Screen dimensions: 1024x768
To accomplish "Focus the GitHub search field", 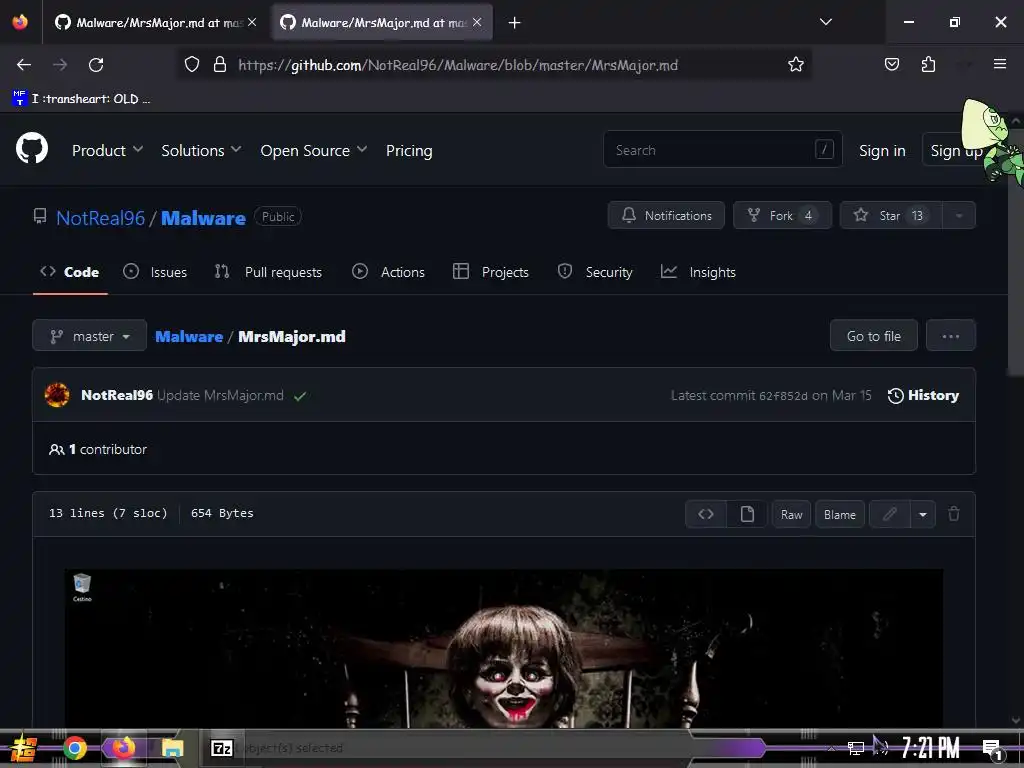I will pyautogui.click(x=722, y=150).
